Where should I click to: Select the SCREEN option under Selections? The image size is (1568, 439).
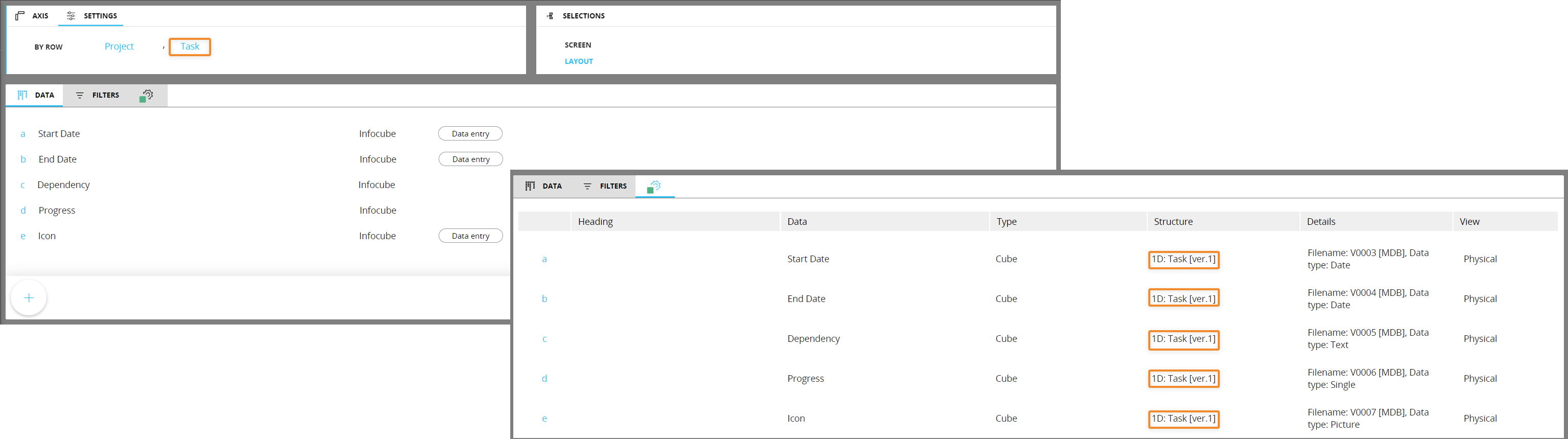point(578,45)
